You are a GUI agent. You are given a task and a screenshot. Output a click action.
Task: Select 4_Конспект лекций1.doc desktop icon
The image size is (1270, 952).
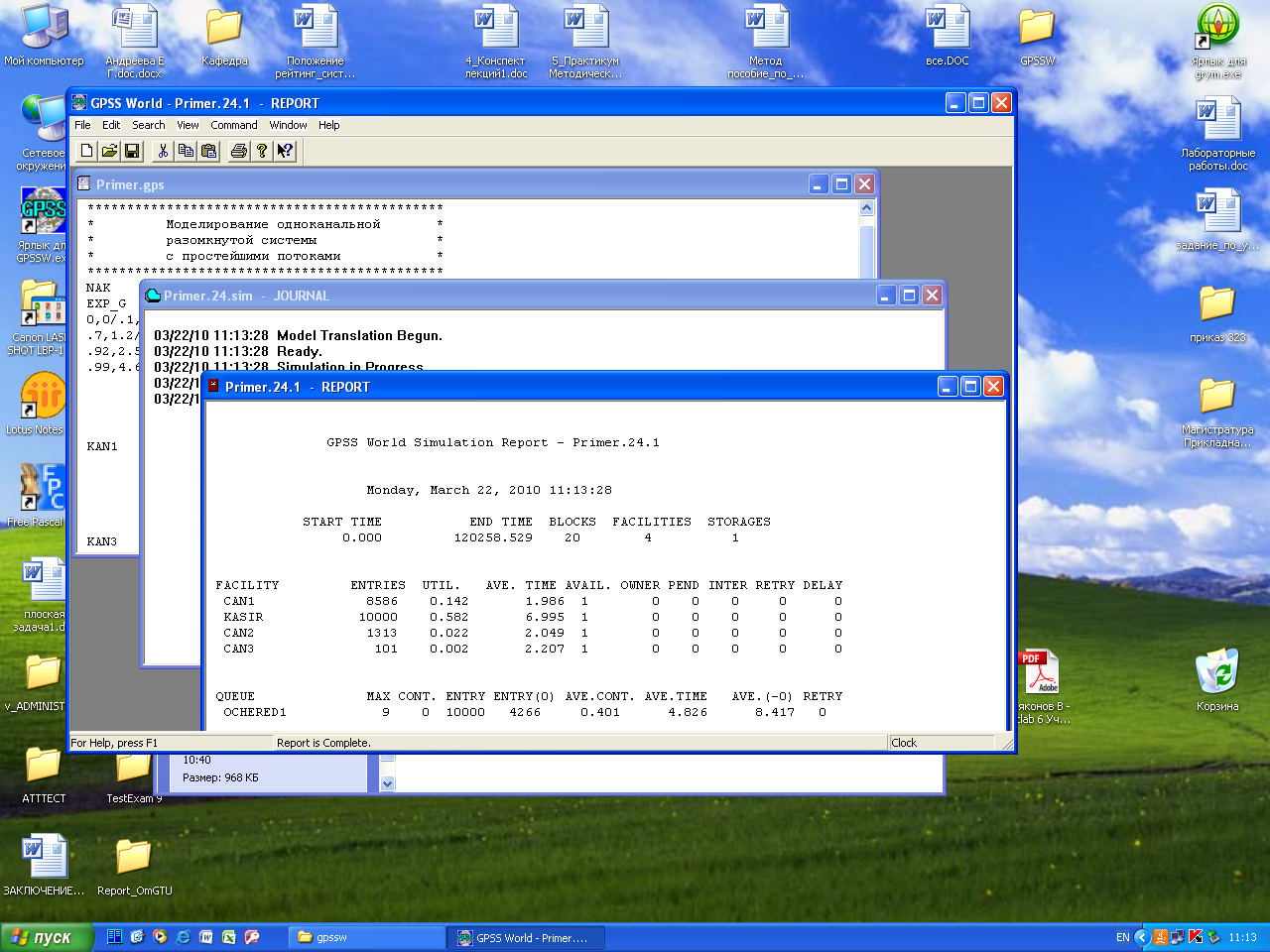click(496, 42)
